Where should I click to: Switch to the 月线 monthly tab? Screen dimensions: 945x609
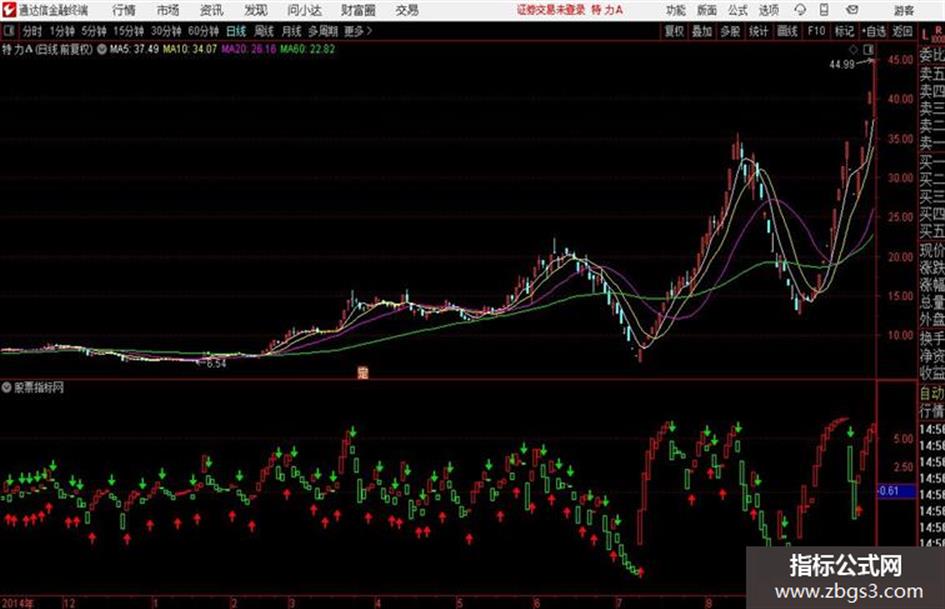tap(291, 31)
